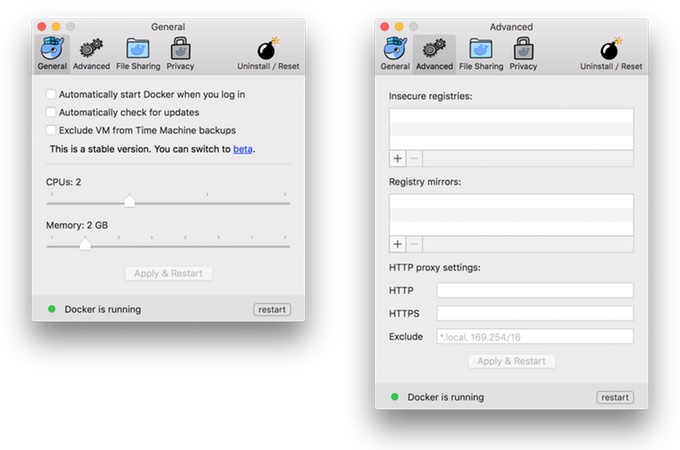This screenshot has height=450, width=680.
Task: Click the CPUs slider handle
Action: 129,201
